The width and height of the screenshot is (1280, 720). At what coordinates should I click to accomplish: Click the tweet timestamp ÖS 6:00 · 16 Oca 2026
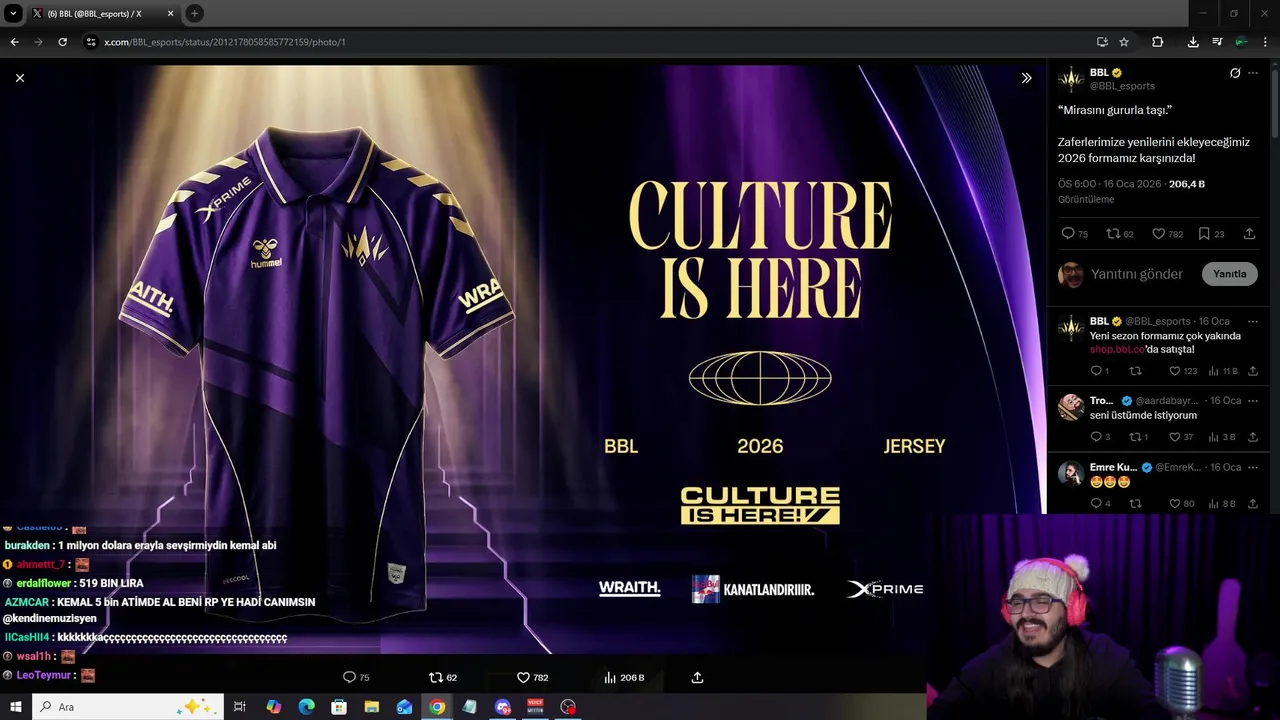tap(1109, 184)
